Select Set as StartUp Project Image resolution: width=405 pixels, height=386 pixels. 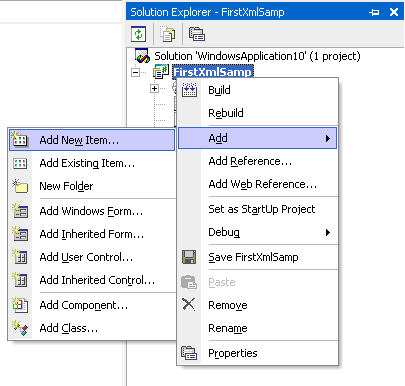(257, 209)
